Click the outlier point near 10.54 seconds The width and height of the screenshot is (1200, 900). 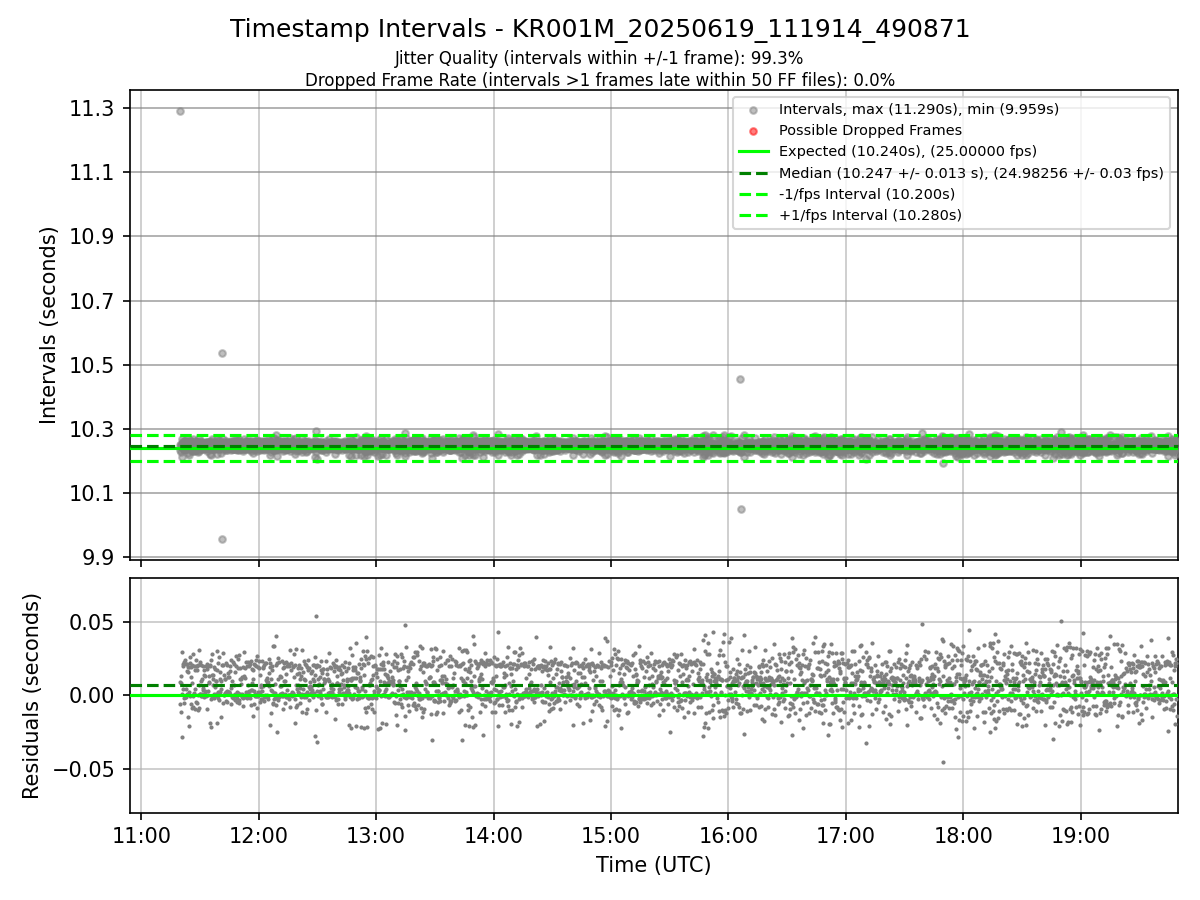[222, 353]
